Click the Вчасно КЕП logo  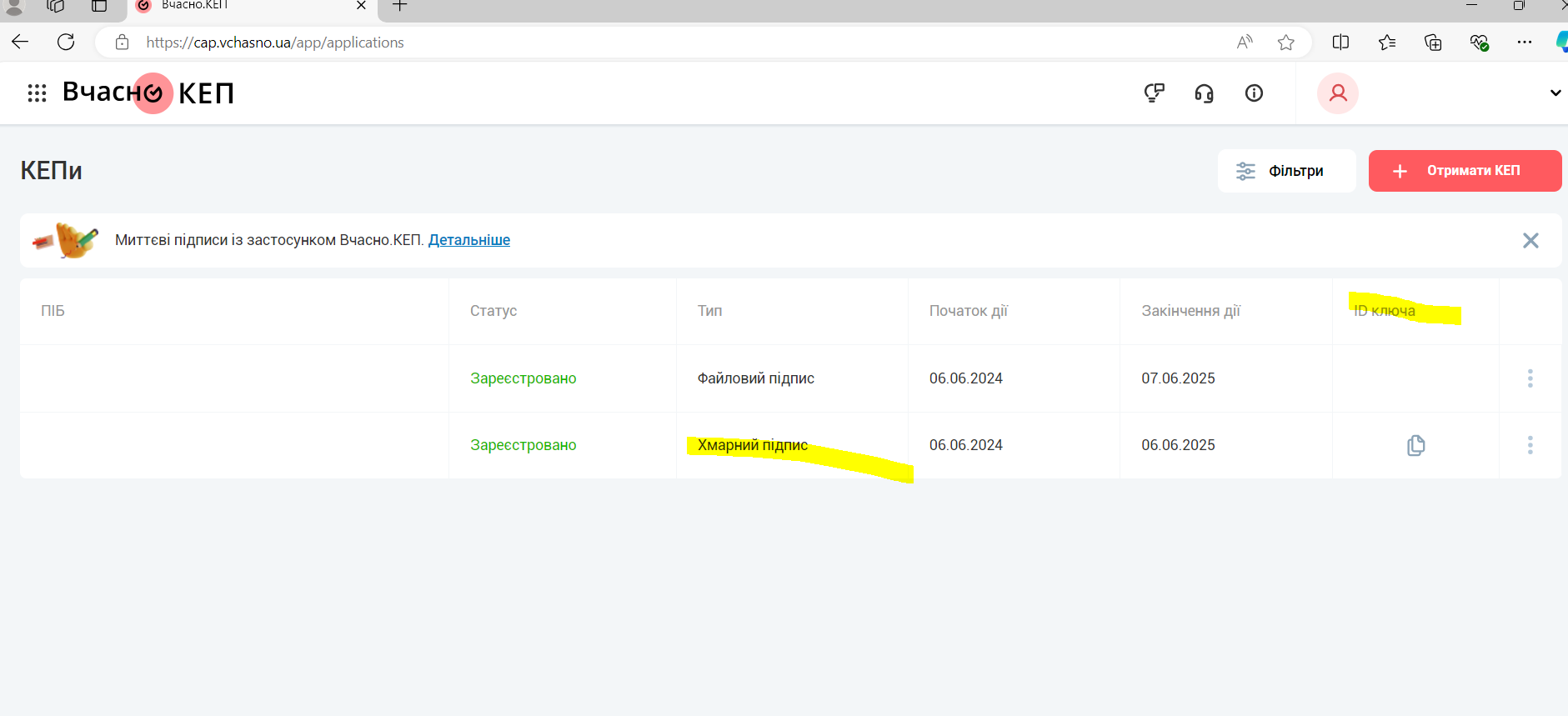(148, 93)
